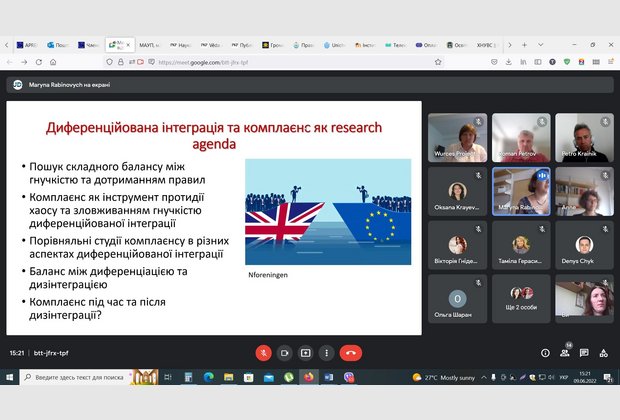Toggle the microphone mute button

263,353
